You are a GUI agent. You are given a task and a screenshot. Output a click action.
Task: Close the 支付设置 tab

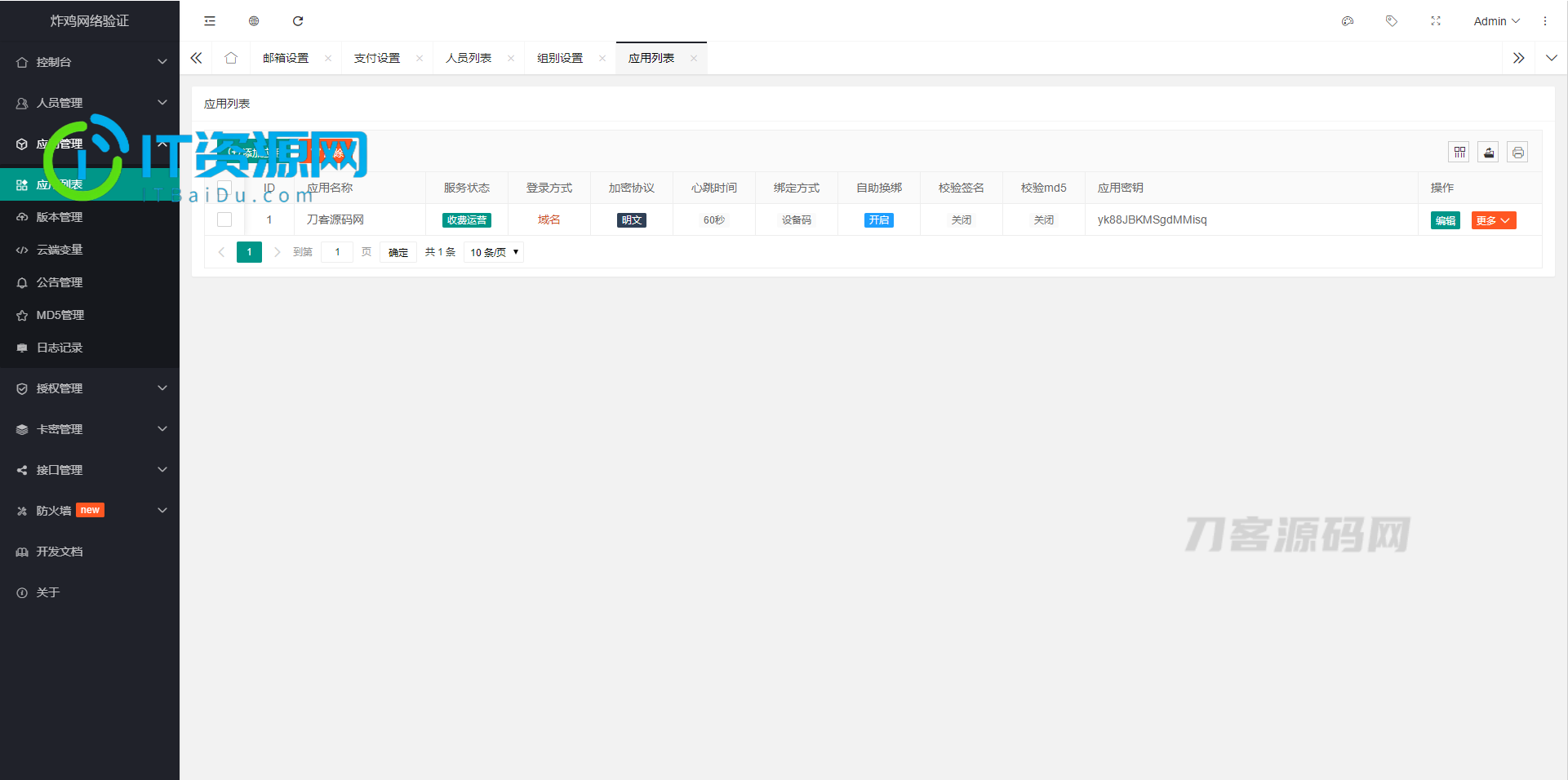pyautogui.click(x=420, y=58)
